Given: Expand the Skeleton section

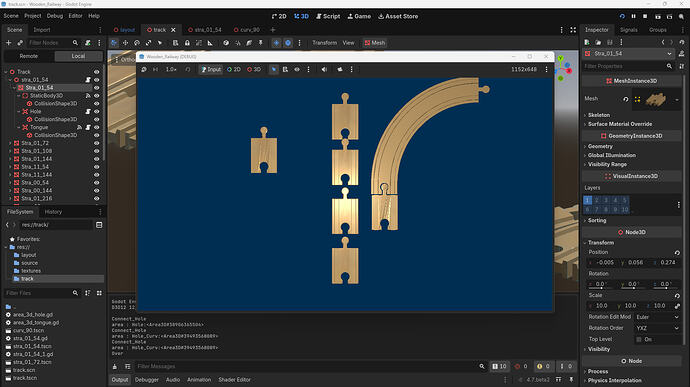Looking at the screenshot, I should (x=598, y=115).
